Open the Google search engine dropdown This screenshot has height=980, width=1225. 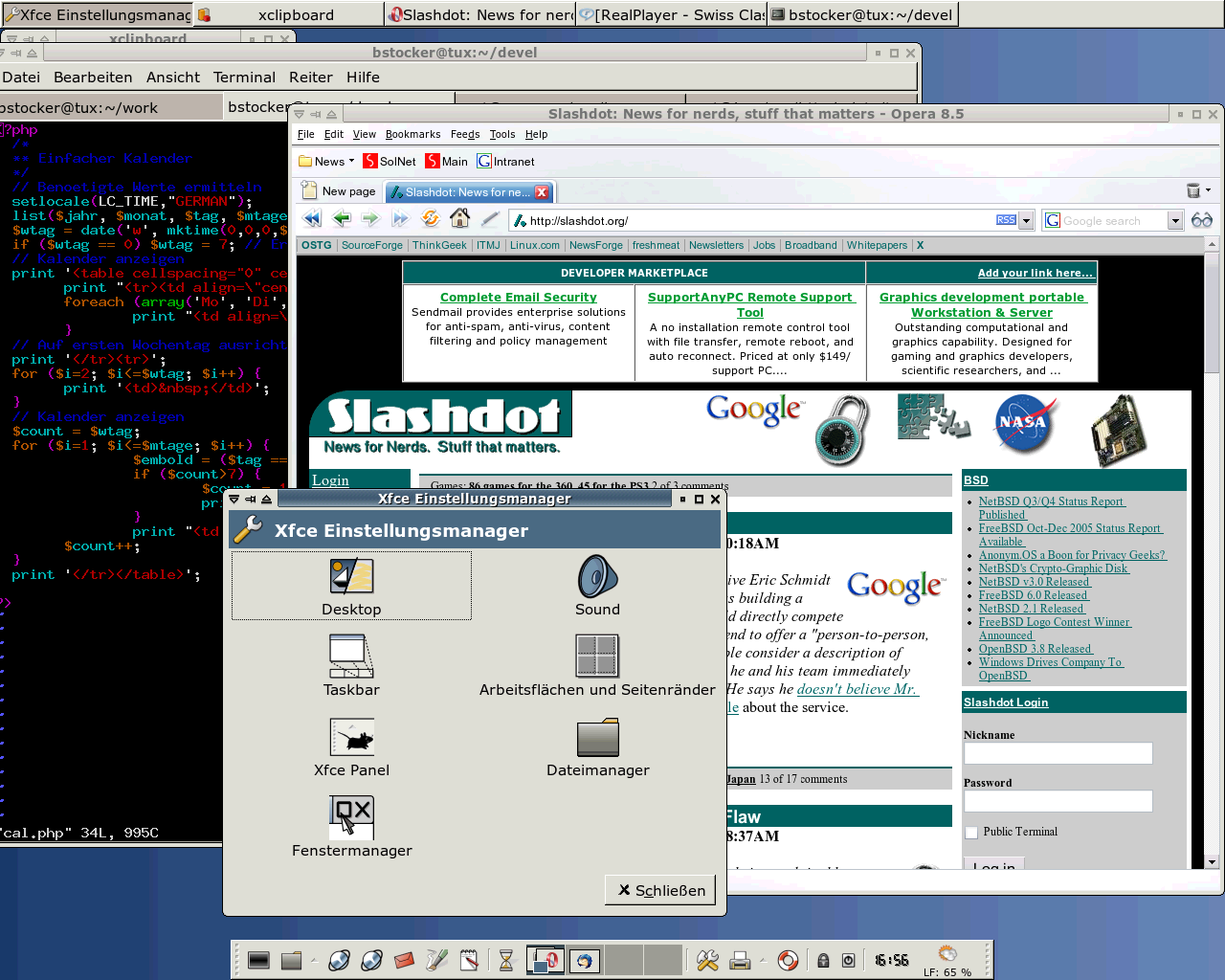1175,221
